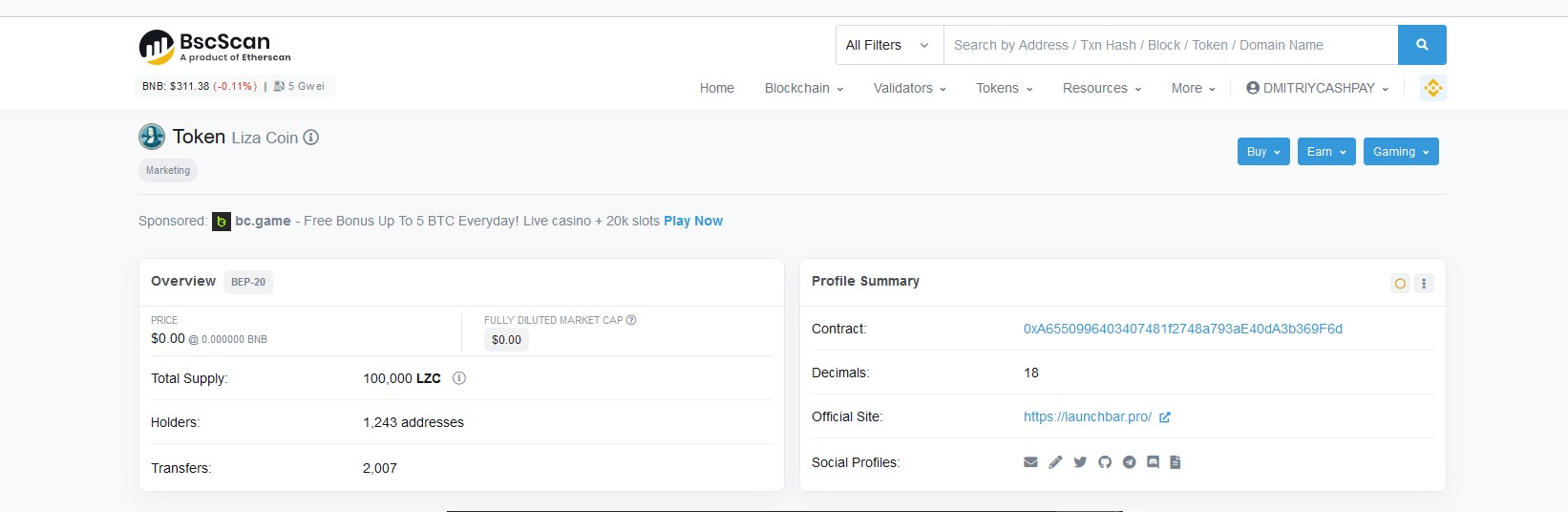The image size is (1568, 512).
Task: Open the Tokens navigation menu
Action: coord(1004,88)
